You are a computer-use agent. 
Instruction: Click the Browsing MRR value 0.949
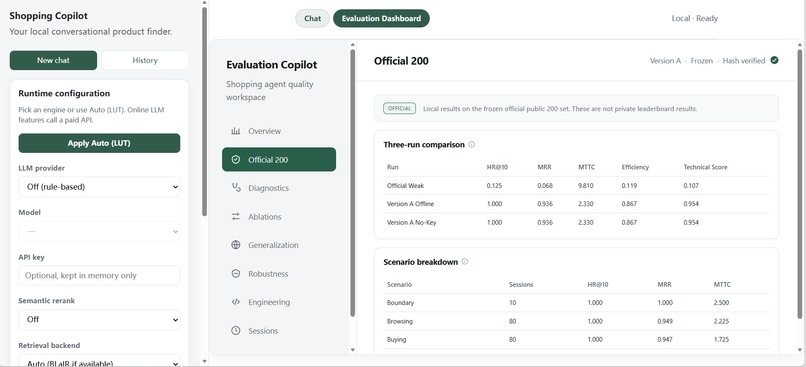(665, 321)
